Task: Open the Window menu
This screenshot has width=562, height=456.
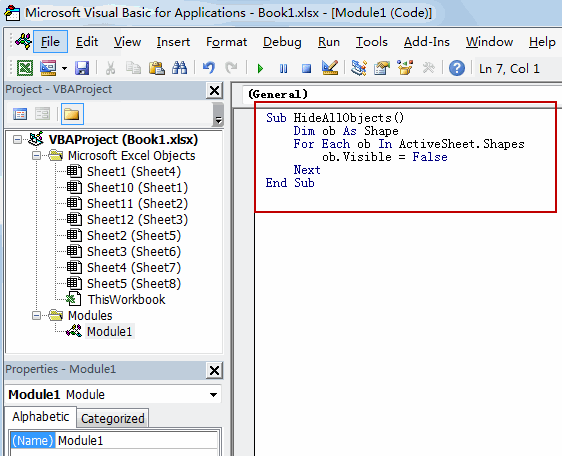Action: tap(489, 42)
